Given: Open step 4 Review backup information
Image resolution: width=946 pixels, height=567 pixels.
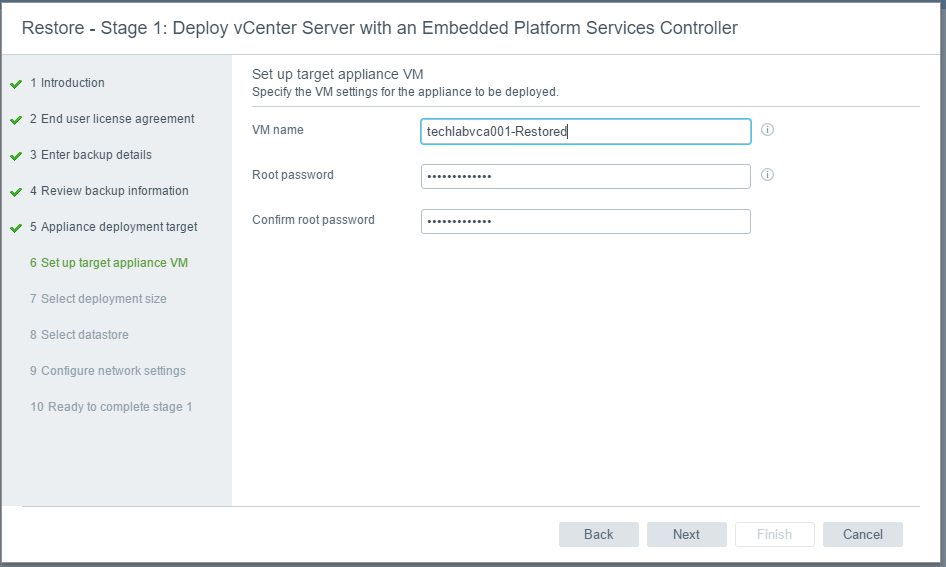Looking at the screenshot, I should pyautogui.click(x=109, y=191).
